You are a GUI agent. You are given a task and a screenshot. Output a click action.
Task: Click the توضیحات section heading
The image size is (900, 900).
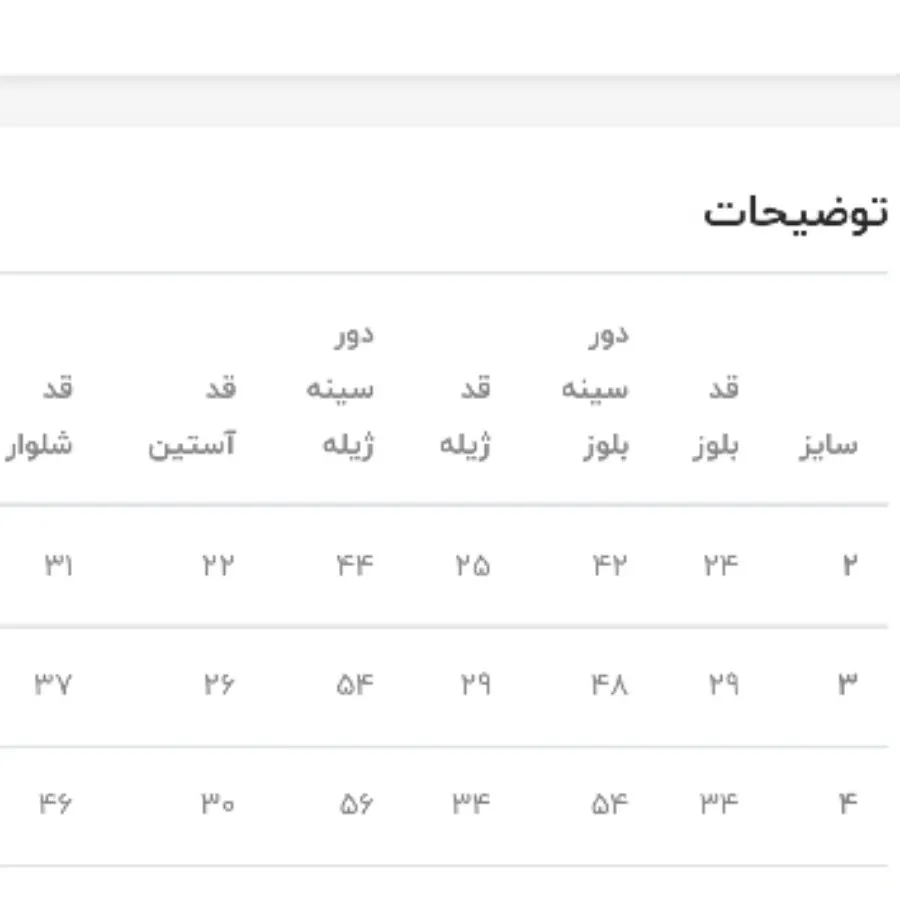tap(794, 213)
